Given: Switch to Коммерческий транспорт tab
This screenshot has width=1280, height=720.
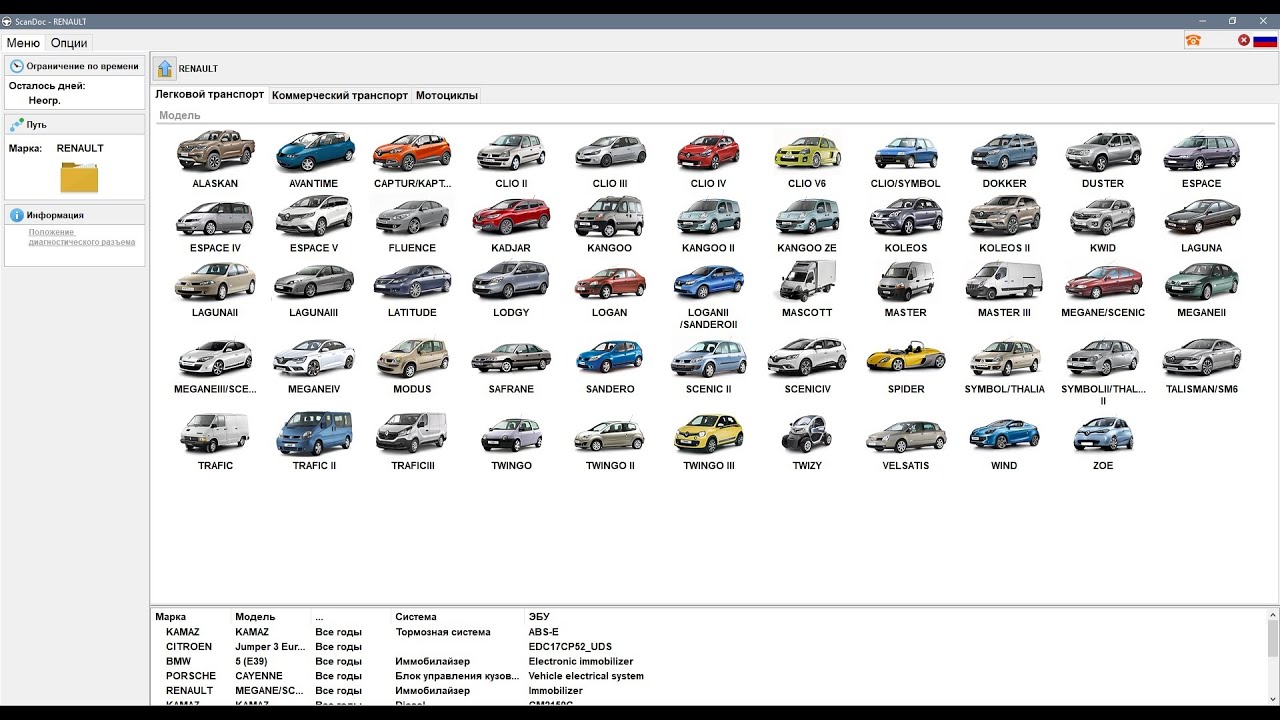Looking at the screenshot, I should pyautogui.click(x=340, y=95).
